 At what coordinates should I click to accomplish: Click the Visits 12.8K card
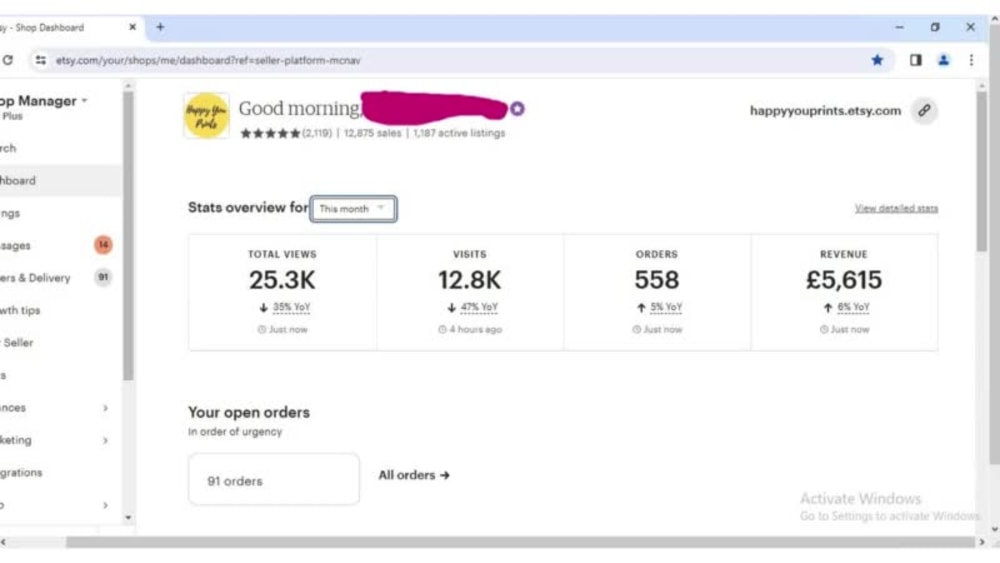[x=469, y=292]
